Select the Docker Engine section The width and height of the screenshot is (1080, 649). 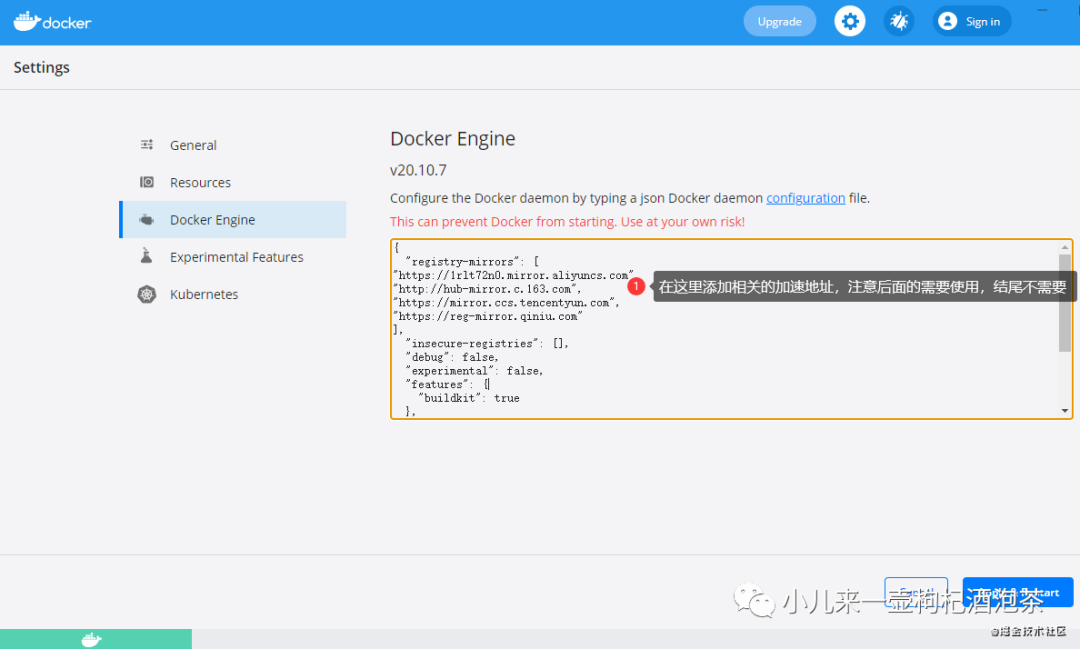233,220
